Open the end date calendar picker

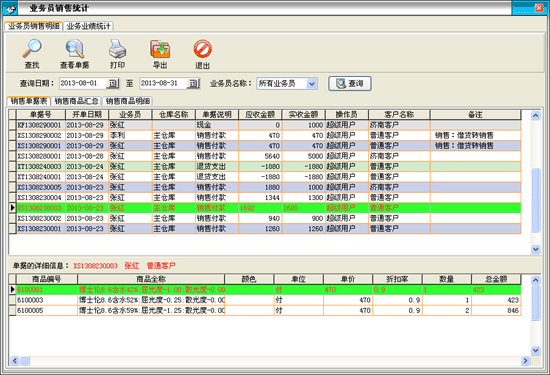(x=193, y=83)
